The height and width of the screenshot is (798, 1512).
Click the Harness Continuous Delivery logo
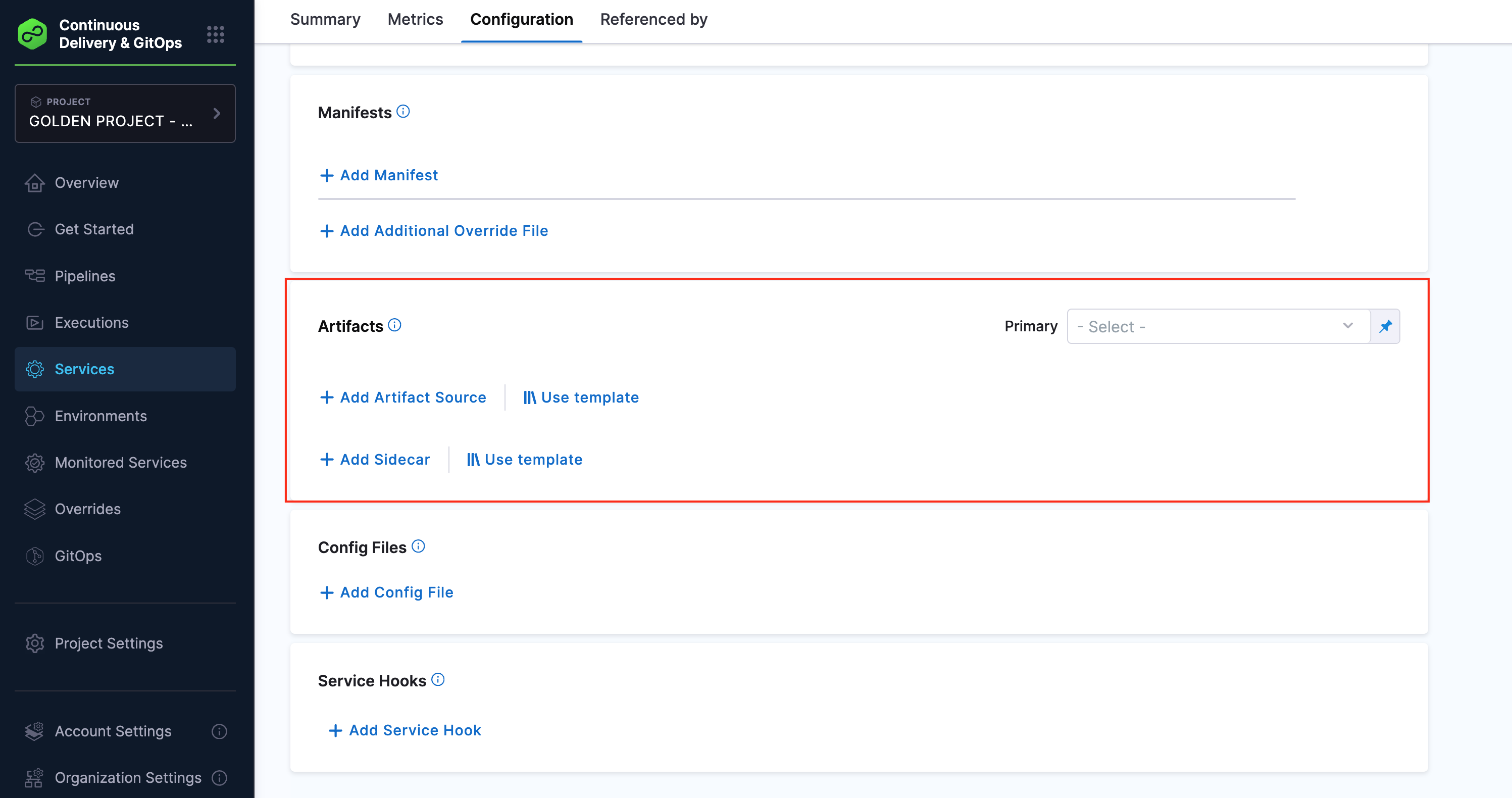coord(33,34)
